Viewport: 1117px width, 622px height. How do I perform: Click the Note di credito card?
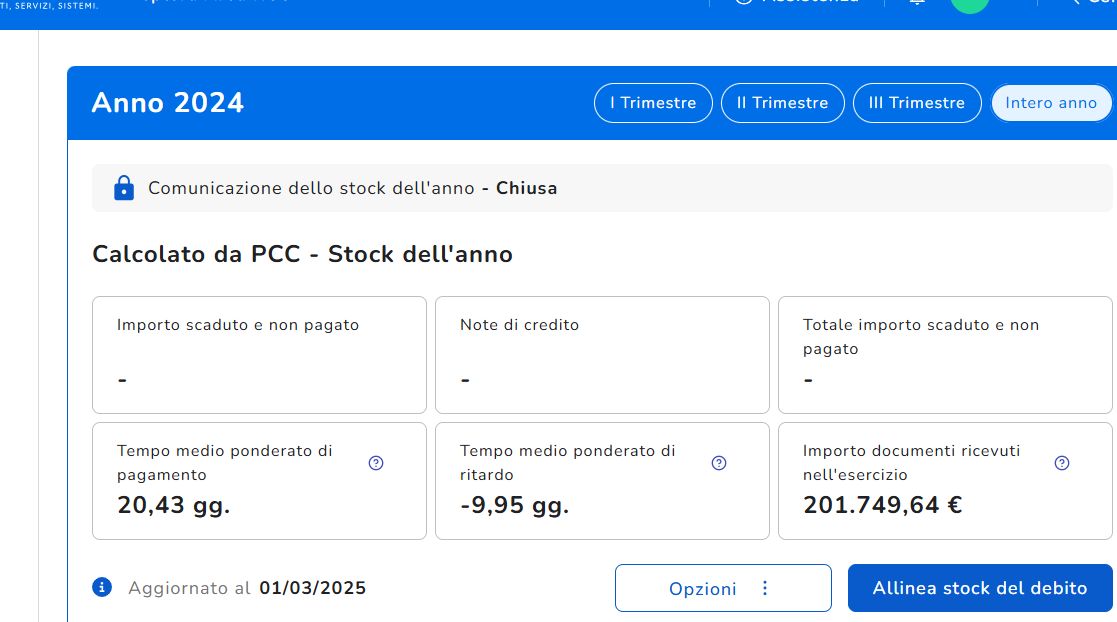point(602,354)
